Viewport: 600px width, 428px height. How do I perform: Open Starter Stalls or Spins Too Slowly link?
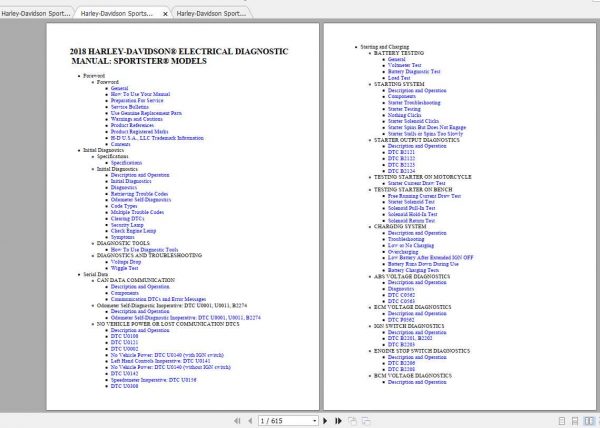click(x=426, y=134)
